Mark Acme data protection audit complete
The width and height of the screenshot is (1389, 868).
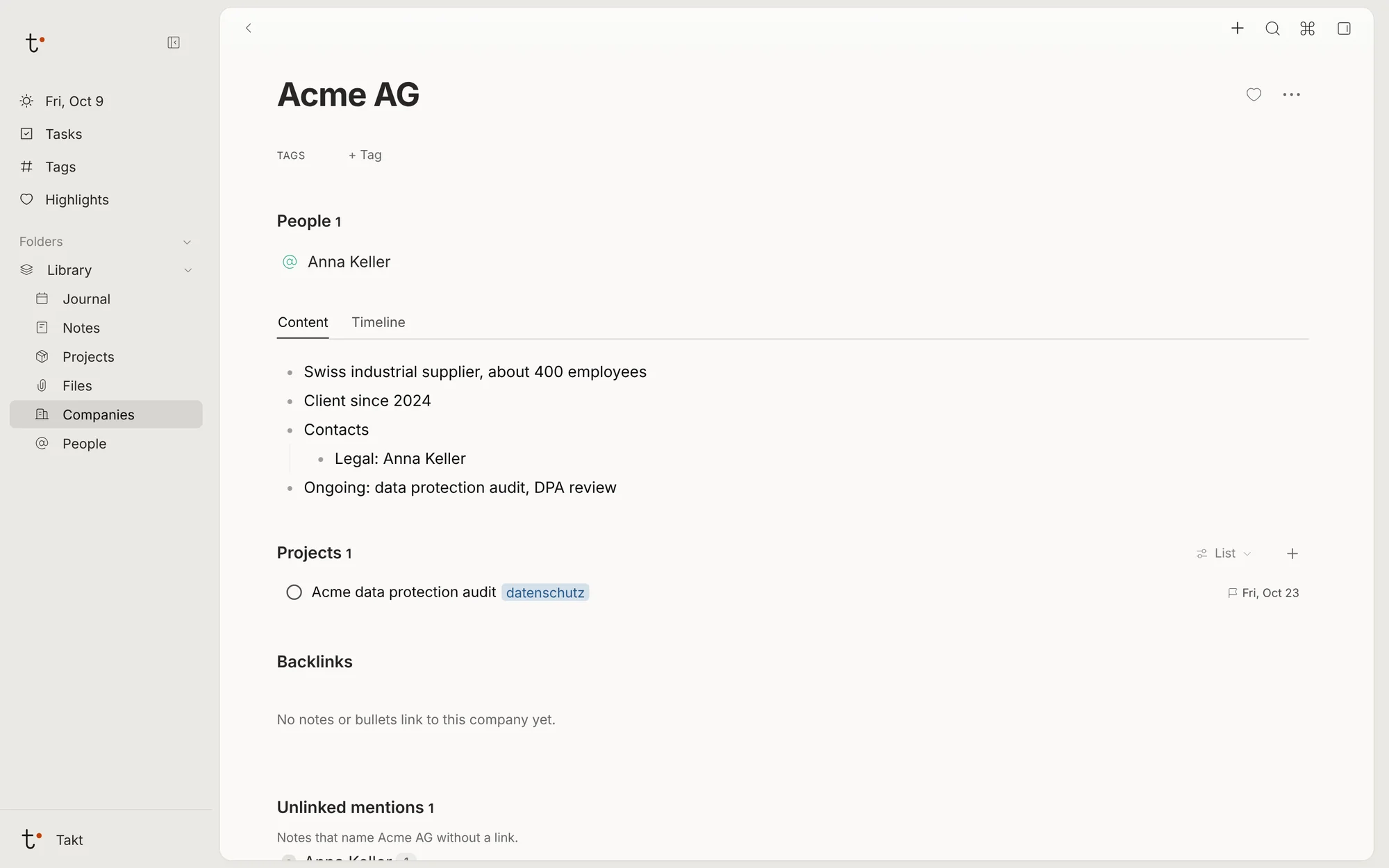coord(294,592)
